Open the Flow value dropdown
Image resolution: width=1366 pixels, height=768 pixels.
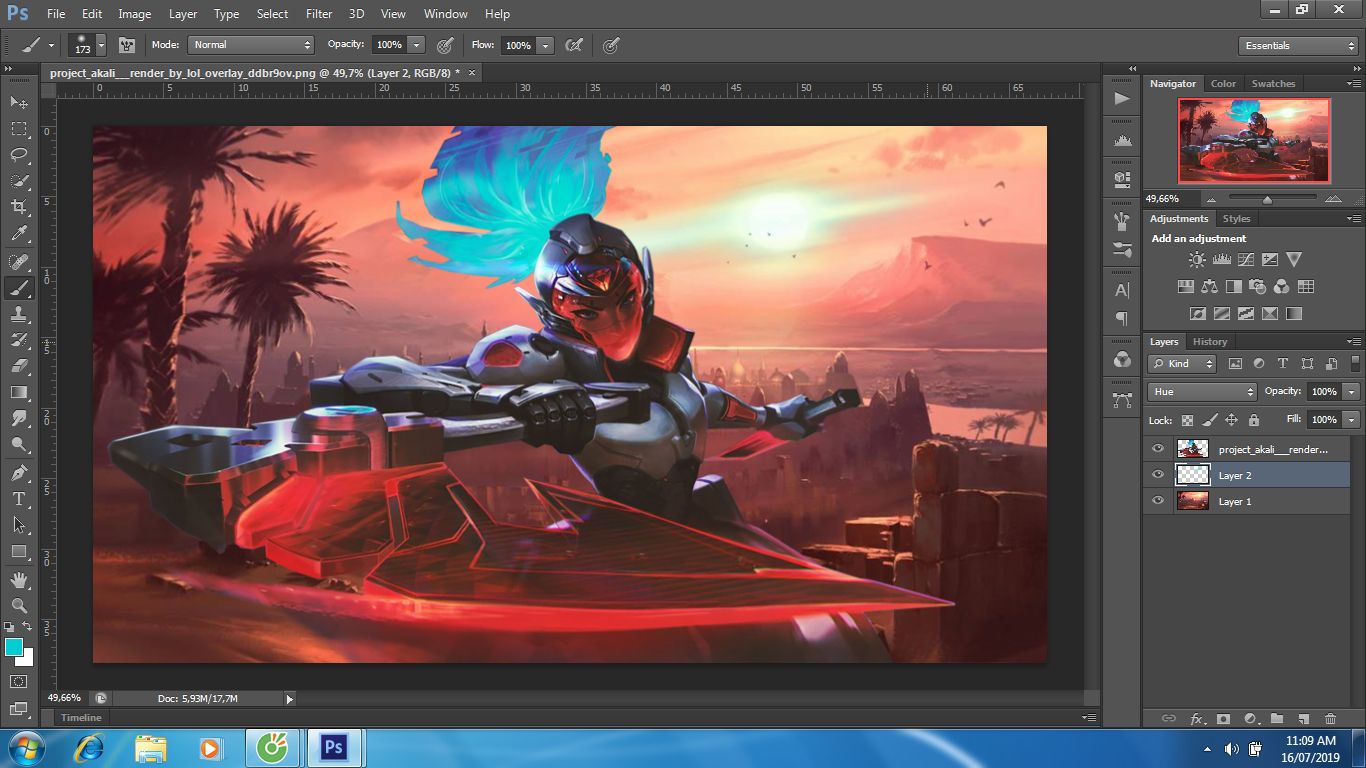click(545, 45)
